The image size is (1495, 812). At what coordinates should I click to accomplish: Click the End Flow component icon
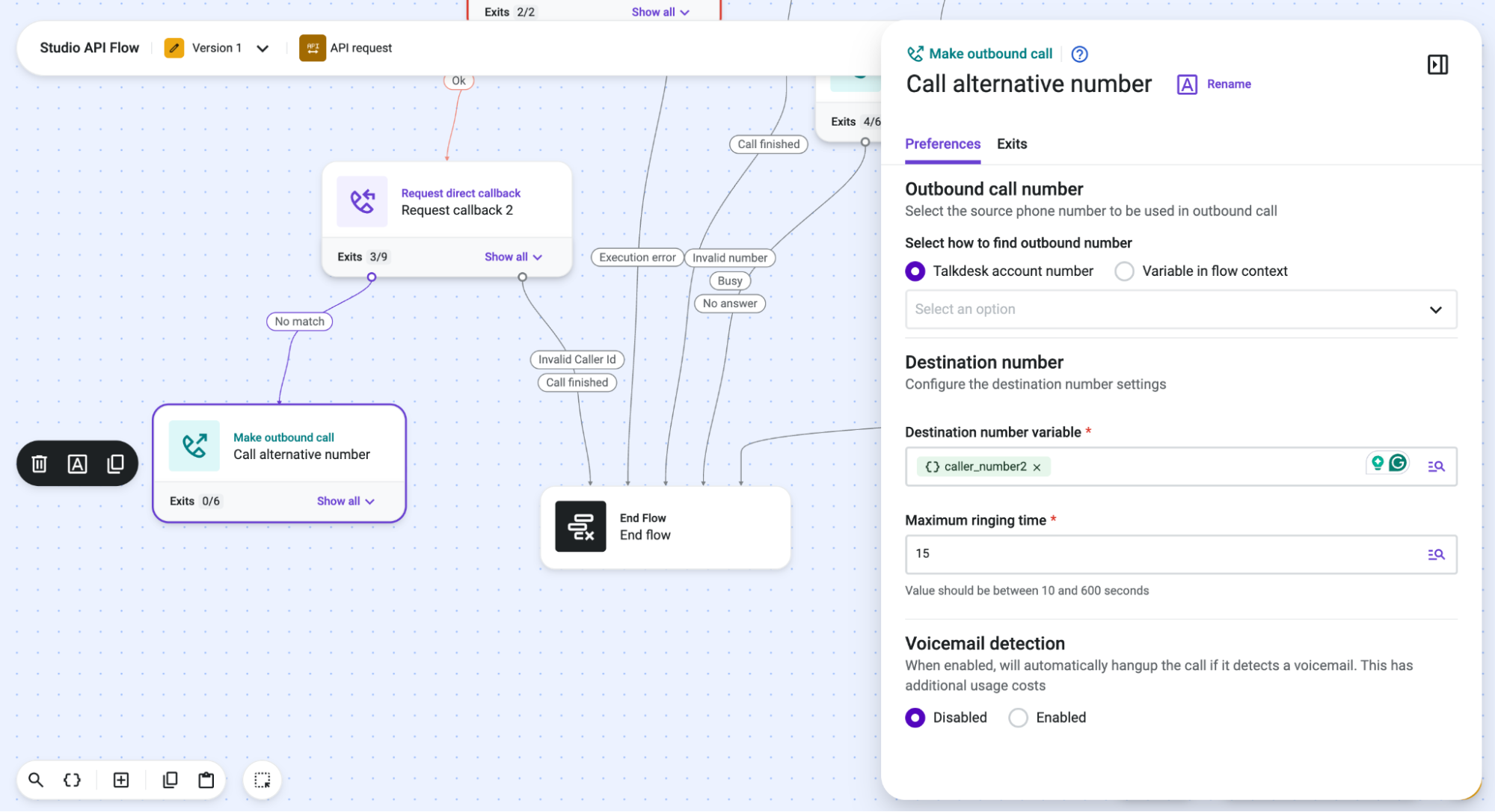(580, 526)
